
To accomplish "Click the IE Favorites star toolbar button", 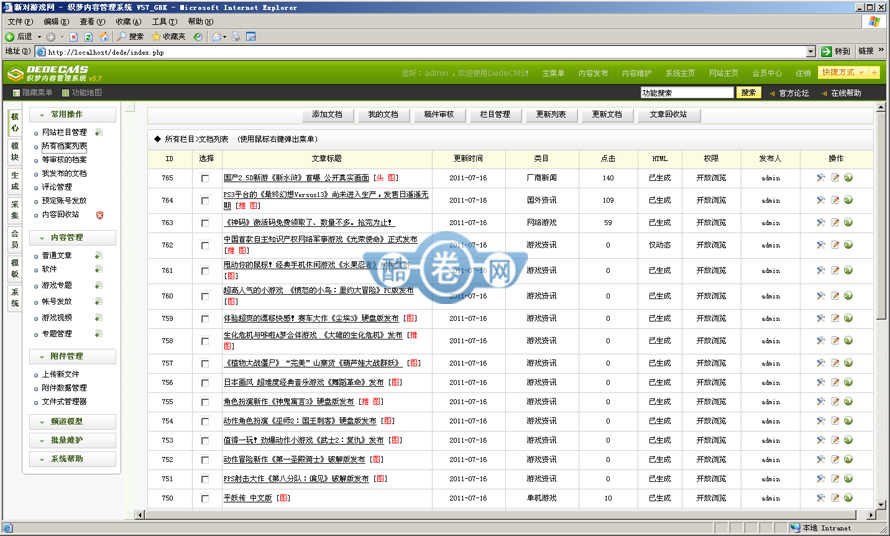I will tap(169, 36).
